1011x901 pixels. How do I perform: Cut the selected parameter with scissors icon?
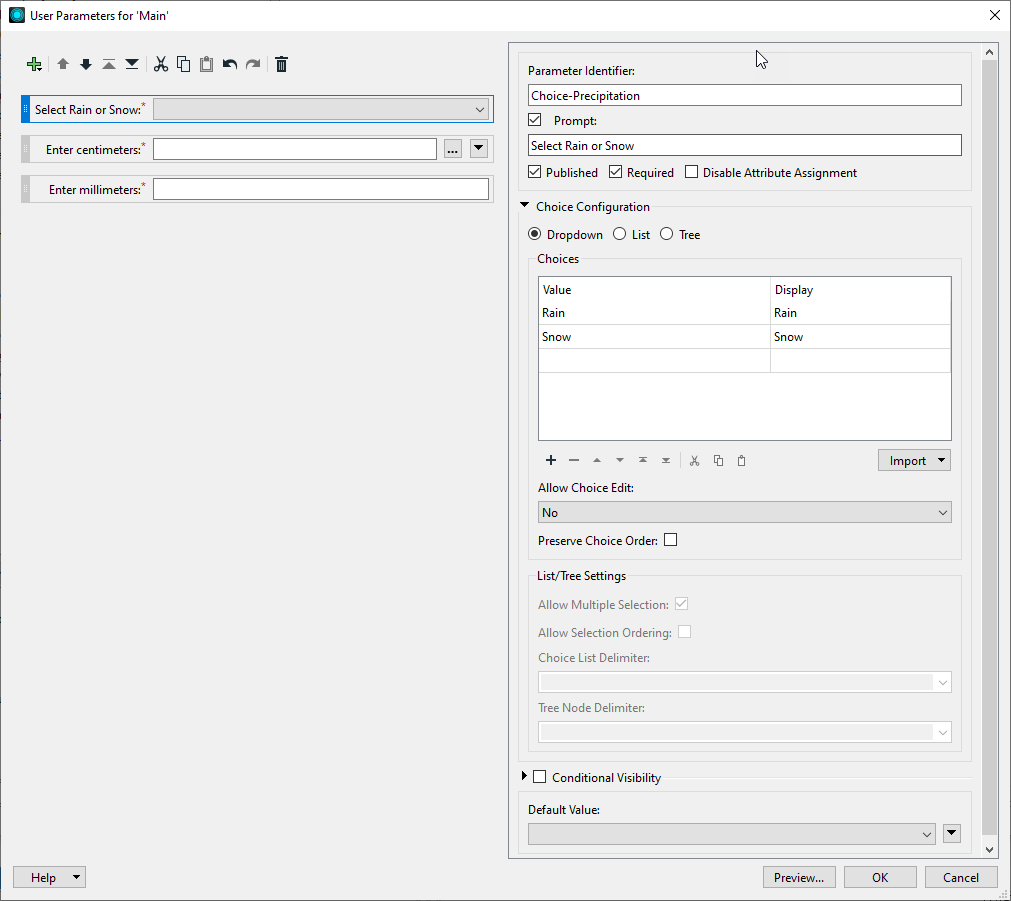click(x=160, y=64)
